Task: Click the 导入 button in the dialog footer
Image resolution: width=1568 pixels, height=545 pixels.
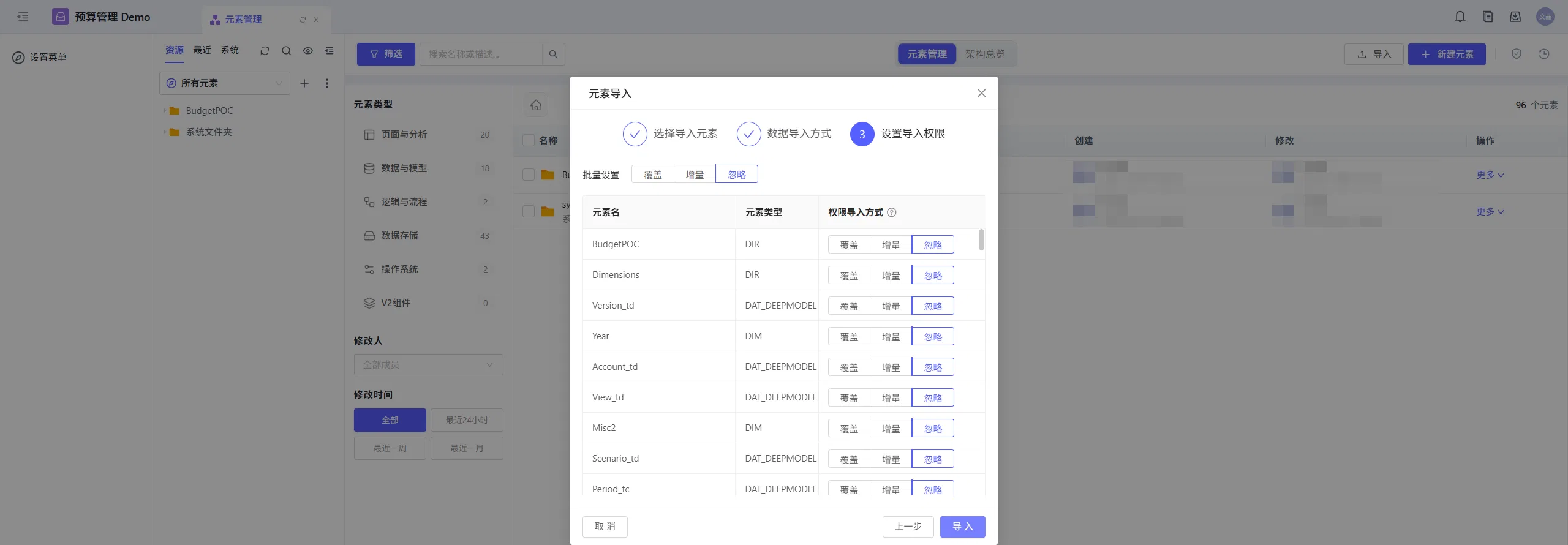Action: pyautogui.click(x=963, y=527)
